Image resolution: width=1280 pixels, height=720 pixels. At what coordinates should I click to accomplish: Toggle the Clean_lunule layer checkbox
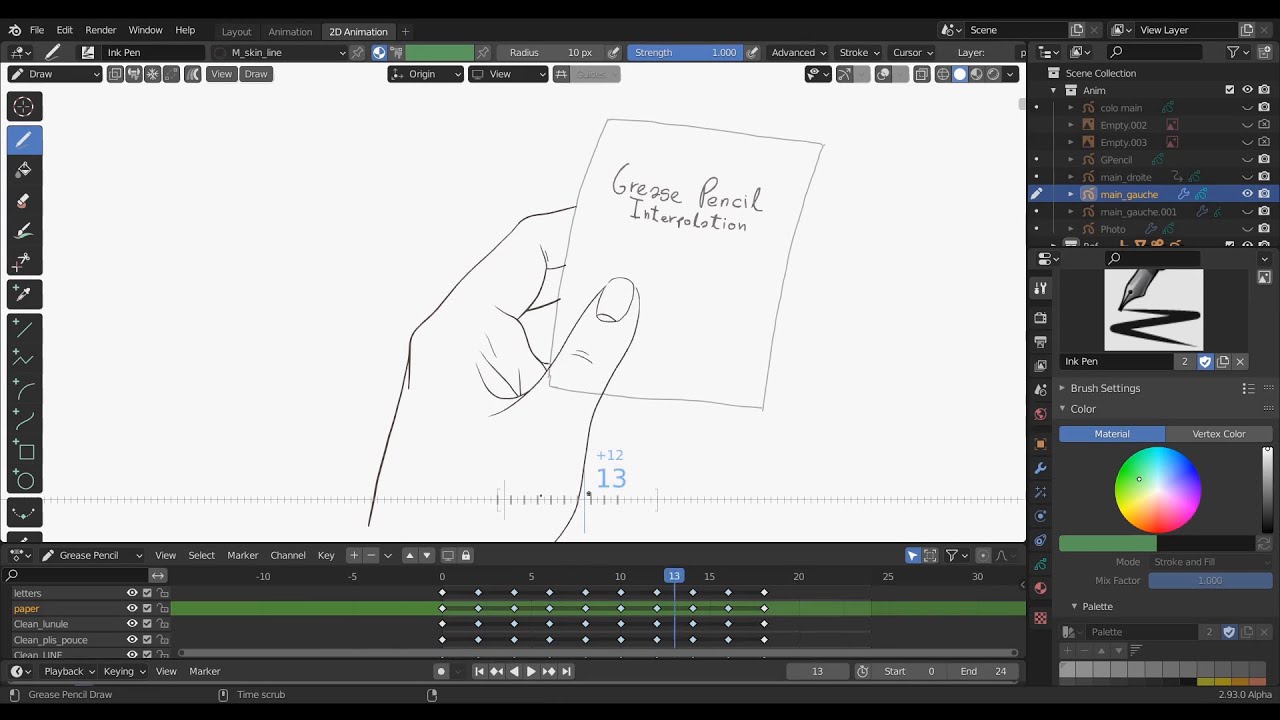coord(147,624)
